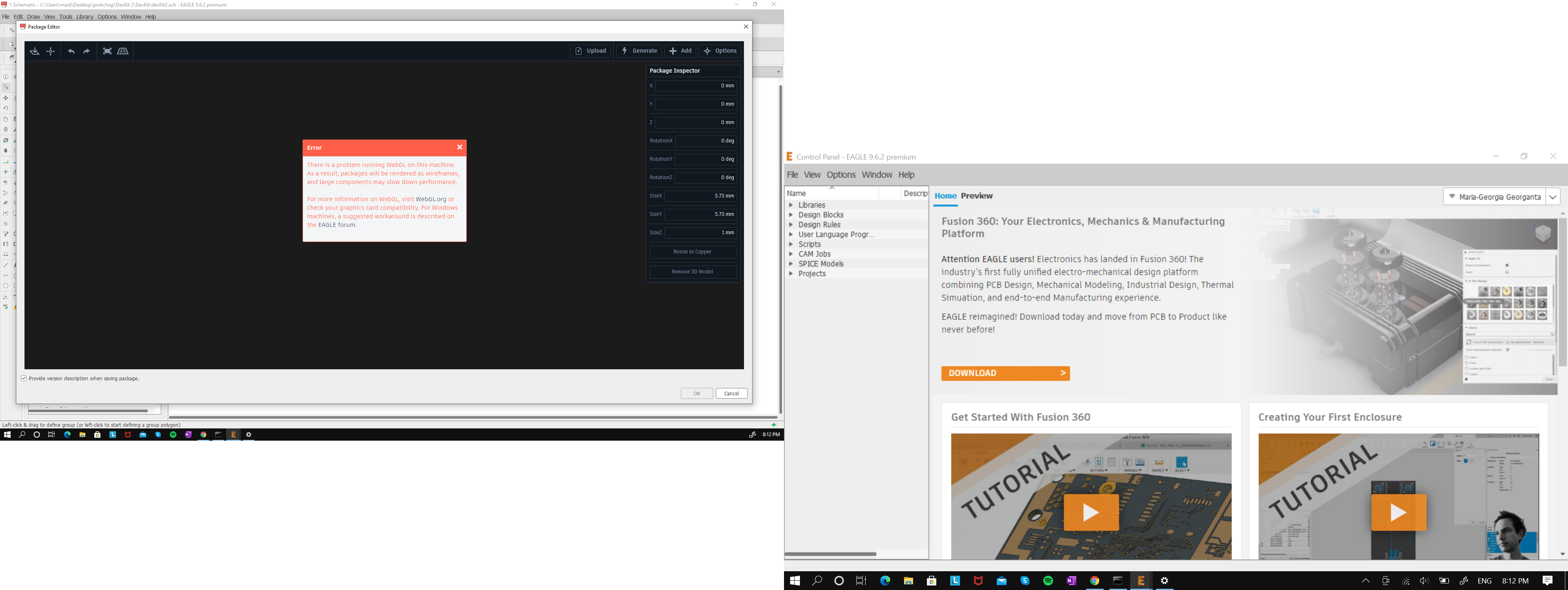
Task: Select the Copy tool in schematic toolbar
Action: point(5,119)
